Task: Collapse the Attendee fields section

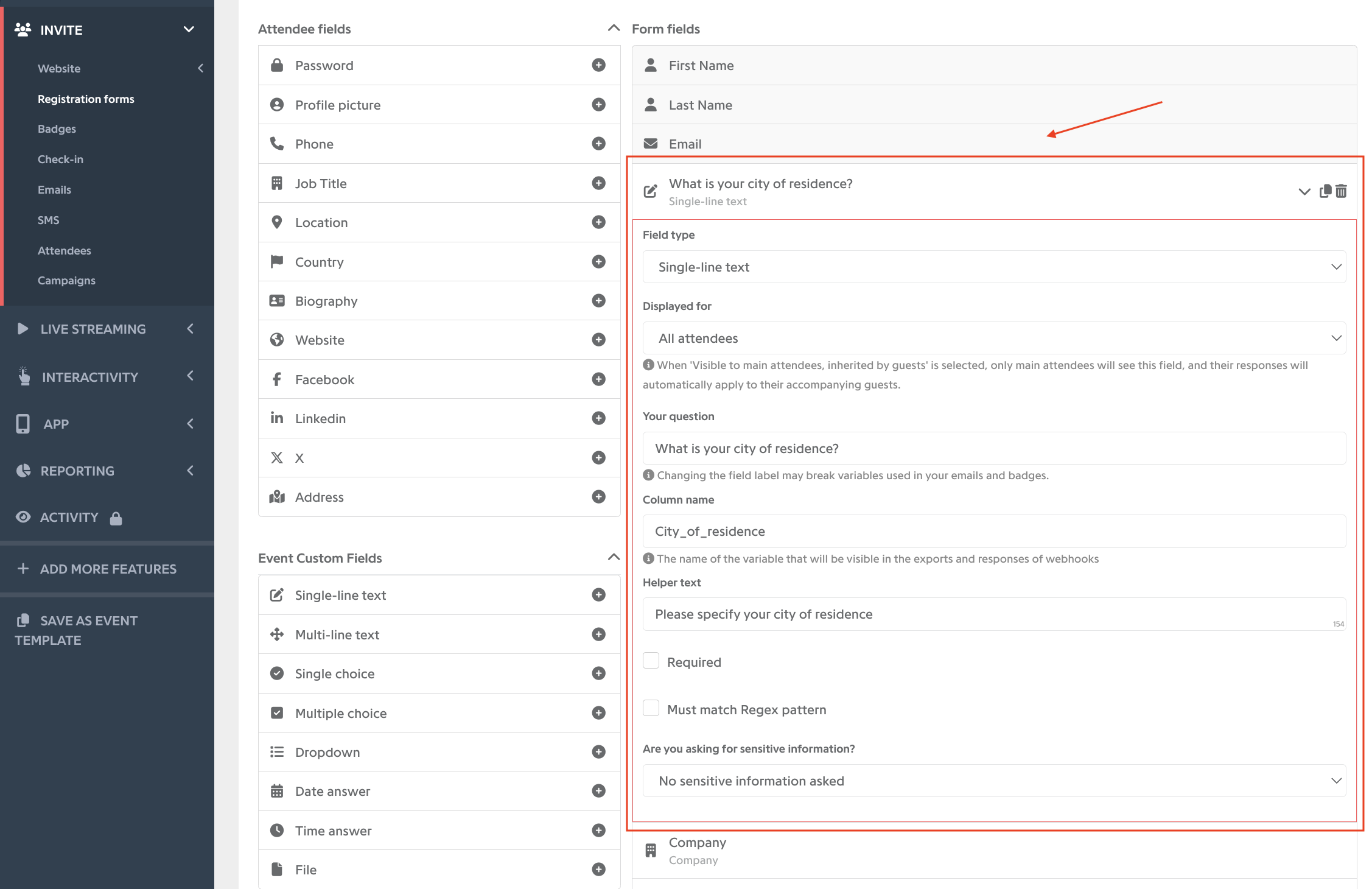Action: (614, 29)
